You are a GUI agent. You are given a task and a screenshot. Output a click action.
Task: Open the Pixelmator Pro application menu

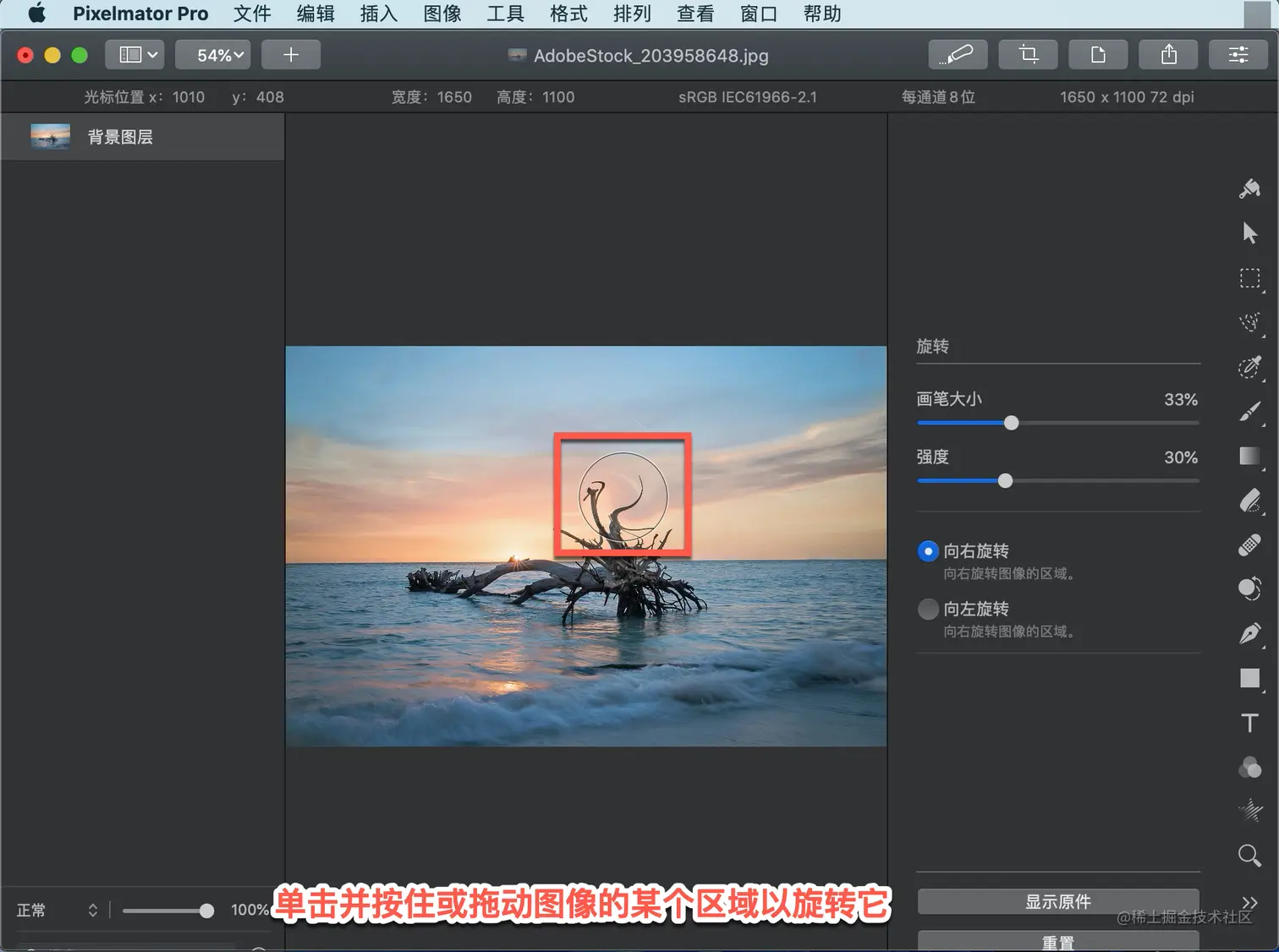point(140,14)
